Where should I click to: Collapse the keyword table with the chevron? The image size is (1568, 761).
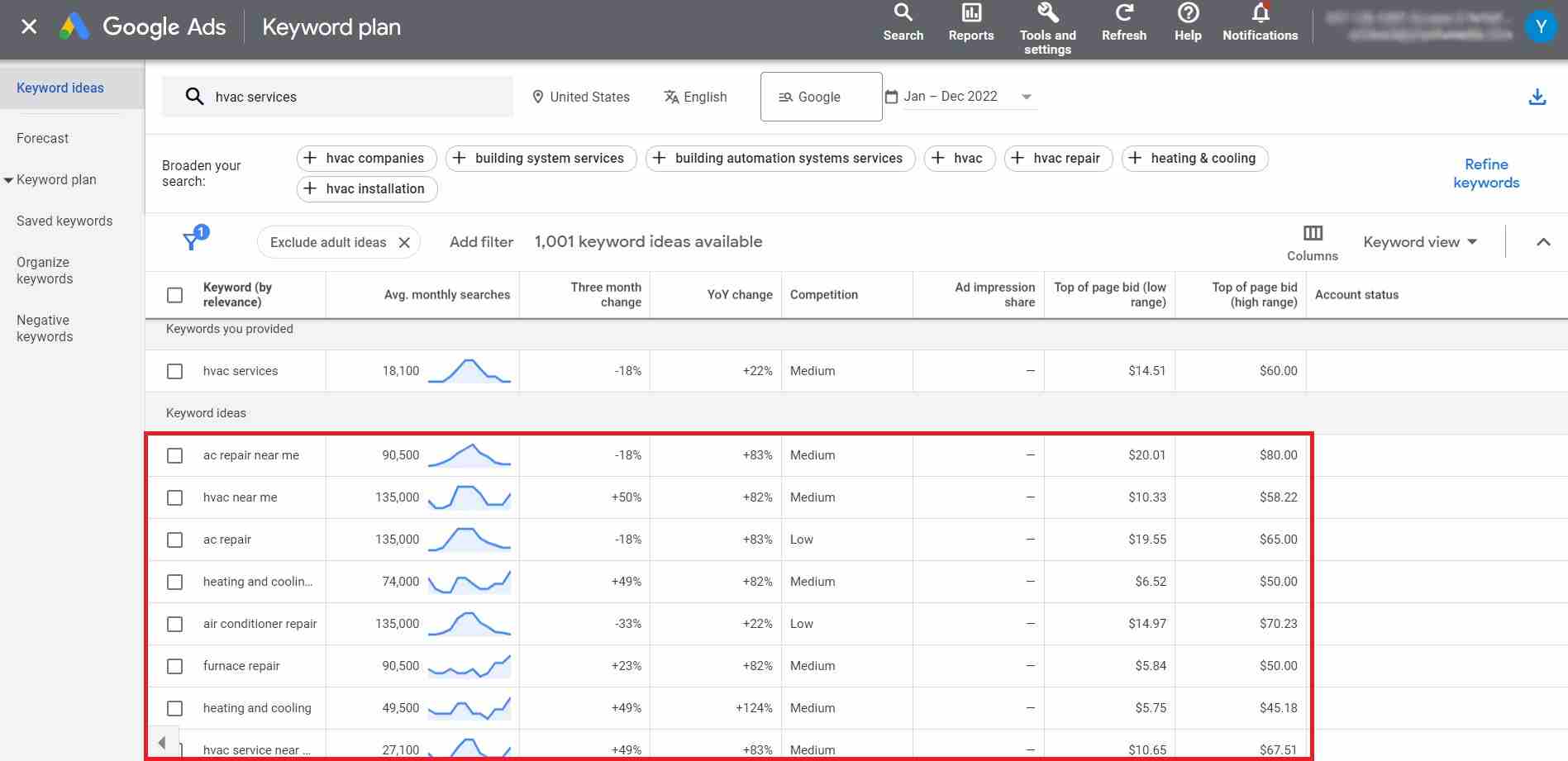(x=1543, y=241)
